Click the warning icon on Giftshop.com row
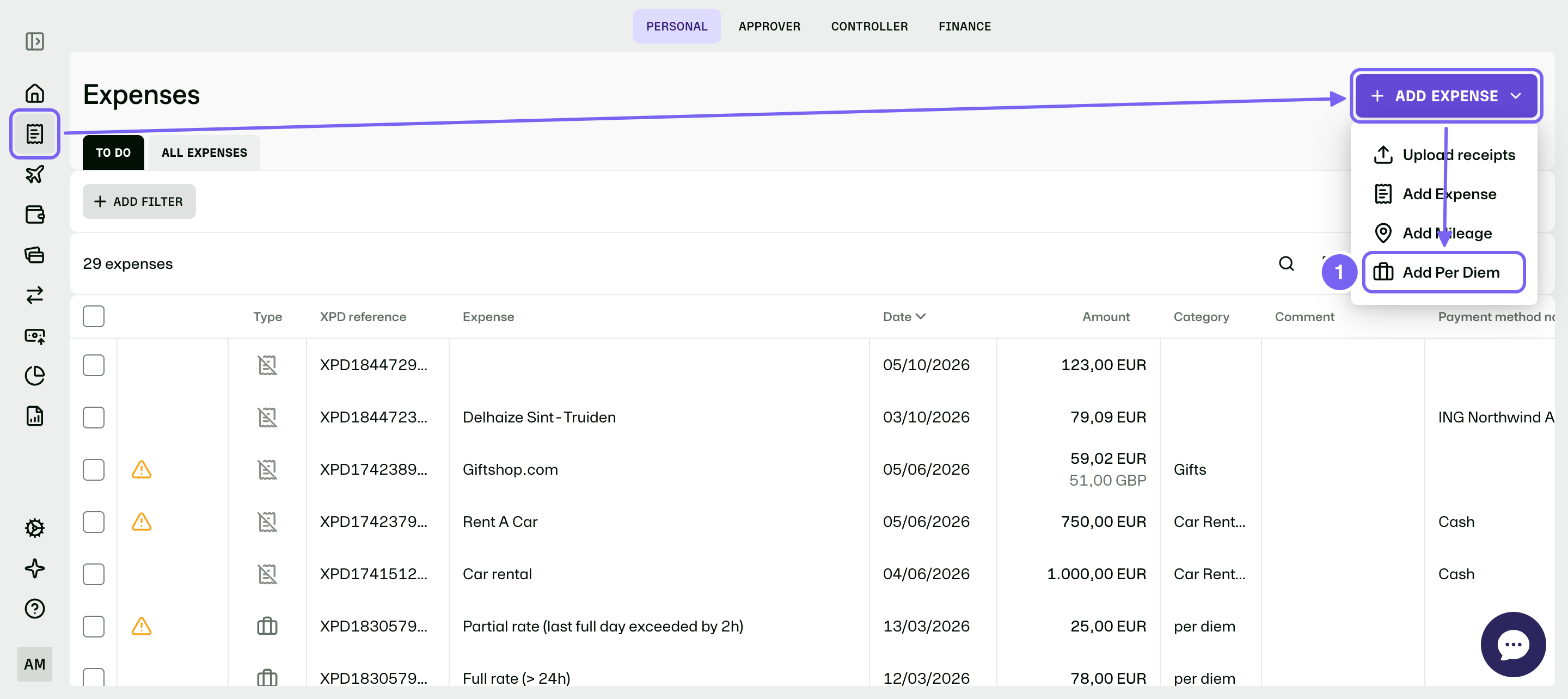Image resolution: width=1568 pixels, height=699 pixels. (x=141, y=469)
